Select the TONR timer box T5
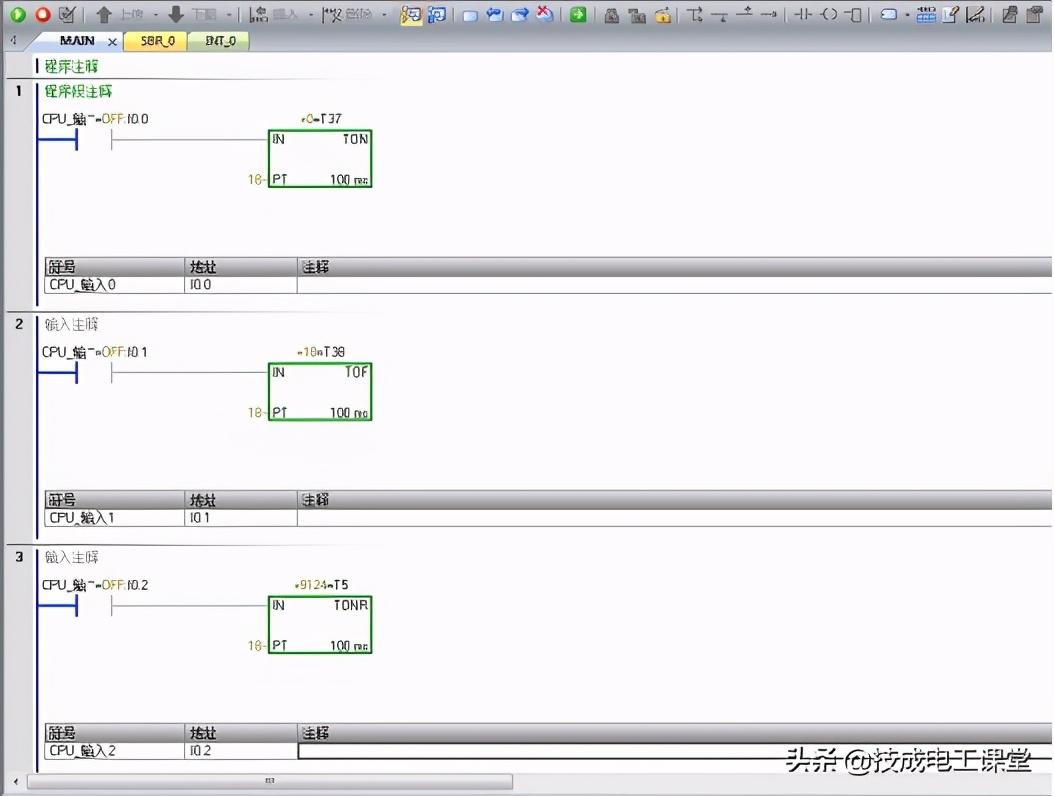This screenshot has width=1054, height=796. coord(320,625)
